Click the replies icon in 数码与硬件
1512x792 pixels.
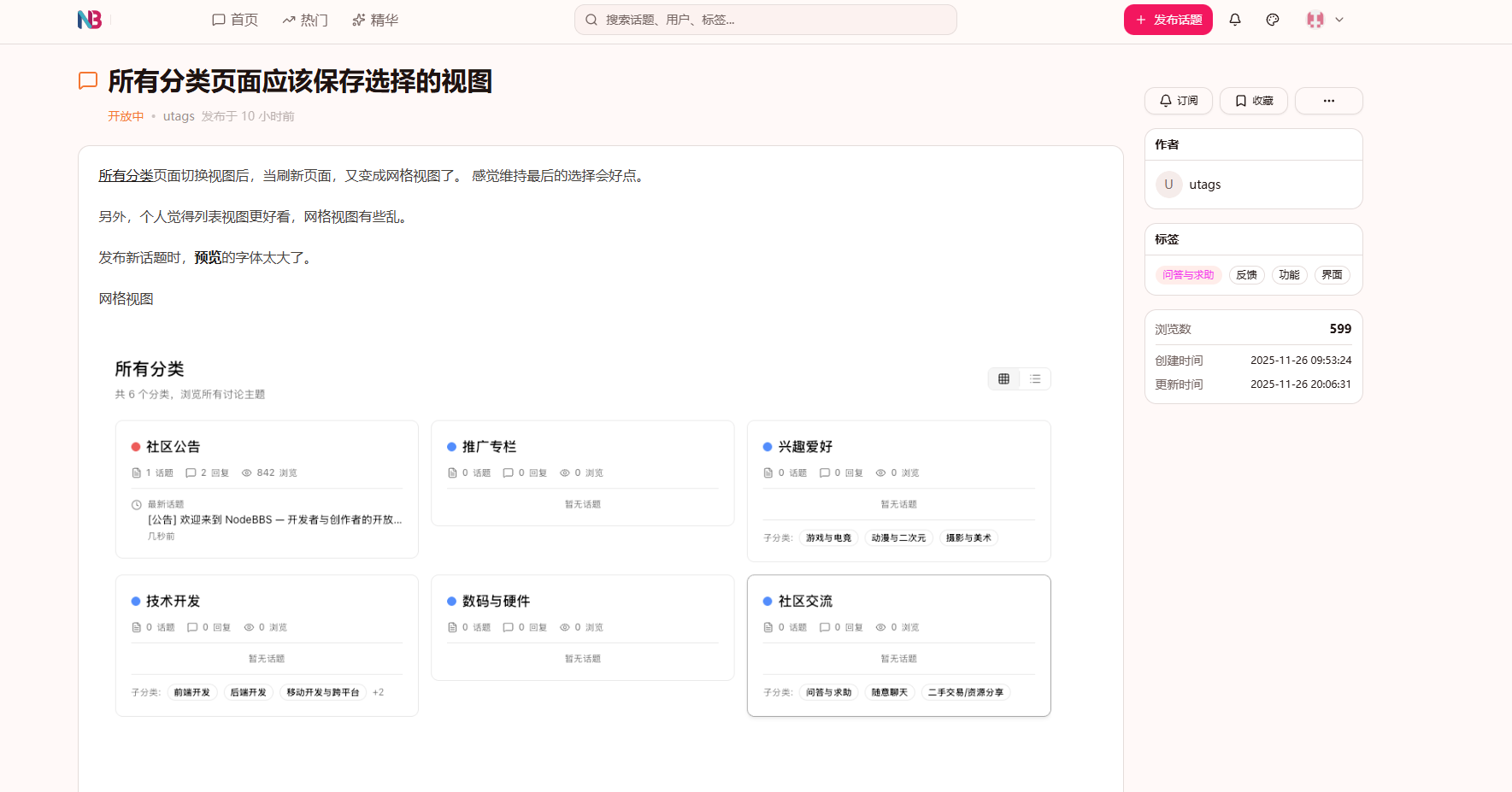coord(509,628)
